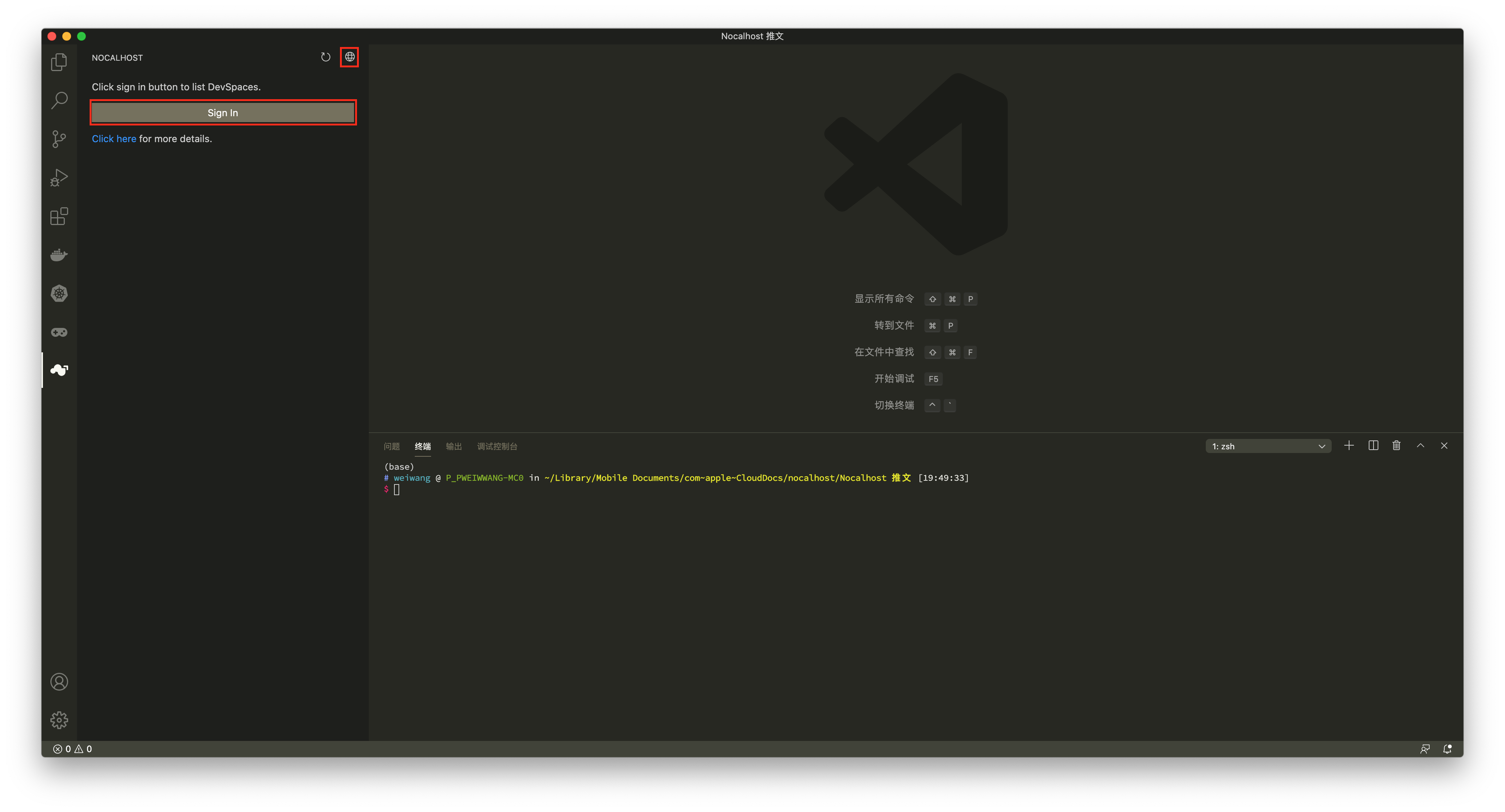This screenshot has width=1505, height=812.
Task: Switch to the 问题 panel tab
Action: coord(391,447)
